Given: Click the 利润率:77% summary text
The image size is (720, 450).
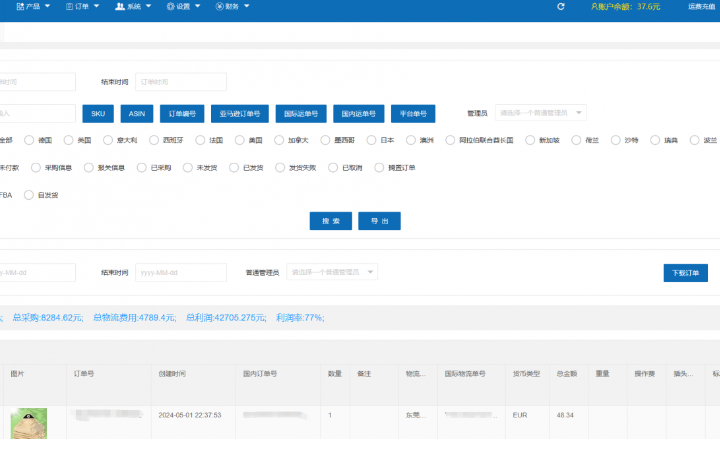Looking at the screenshot, I should click(x=300, y=318).
